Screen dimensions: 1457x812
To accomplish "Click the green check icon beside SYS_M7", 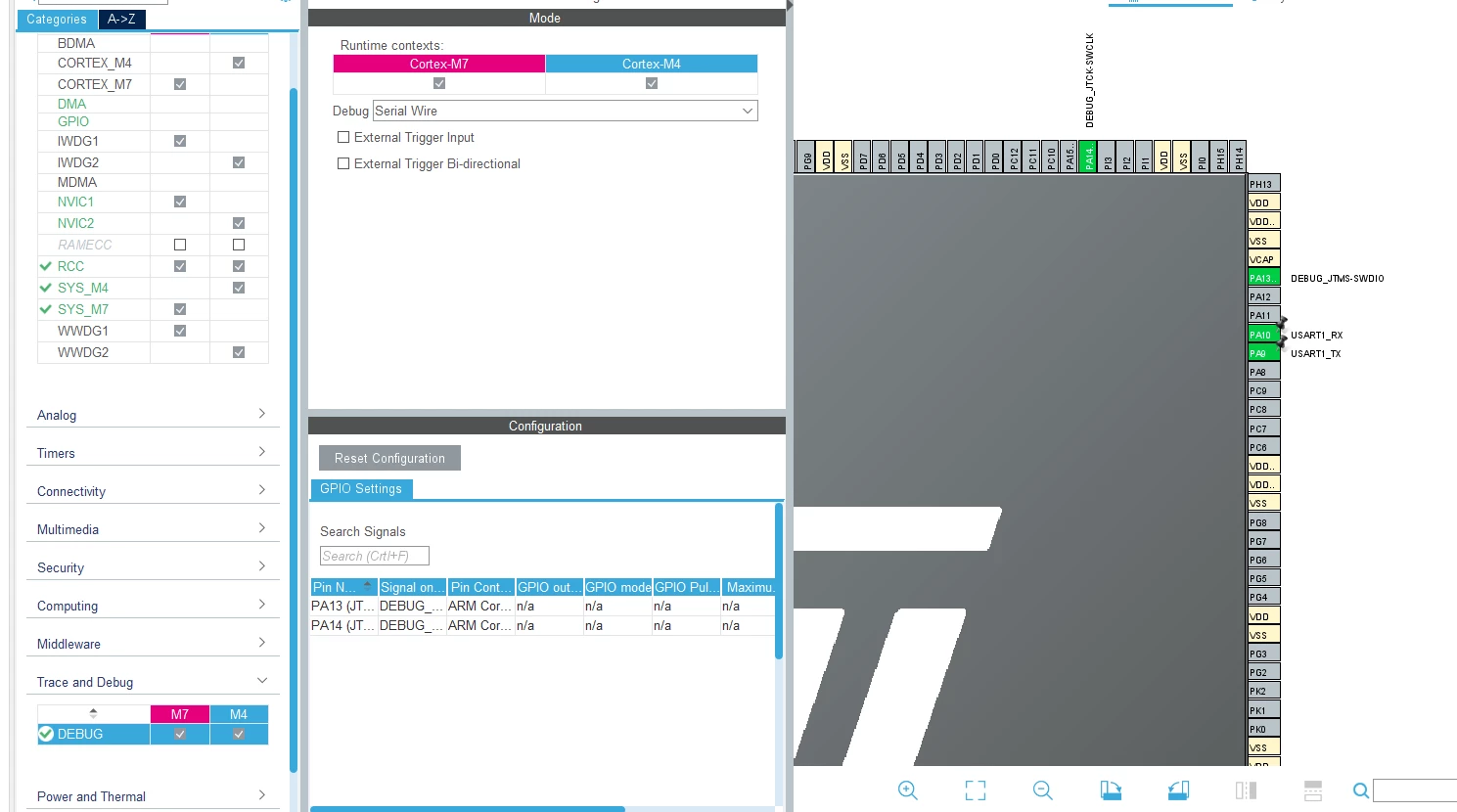I will click(x=45, y=309).
